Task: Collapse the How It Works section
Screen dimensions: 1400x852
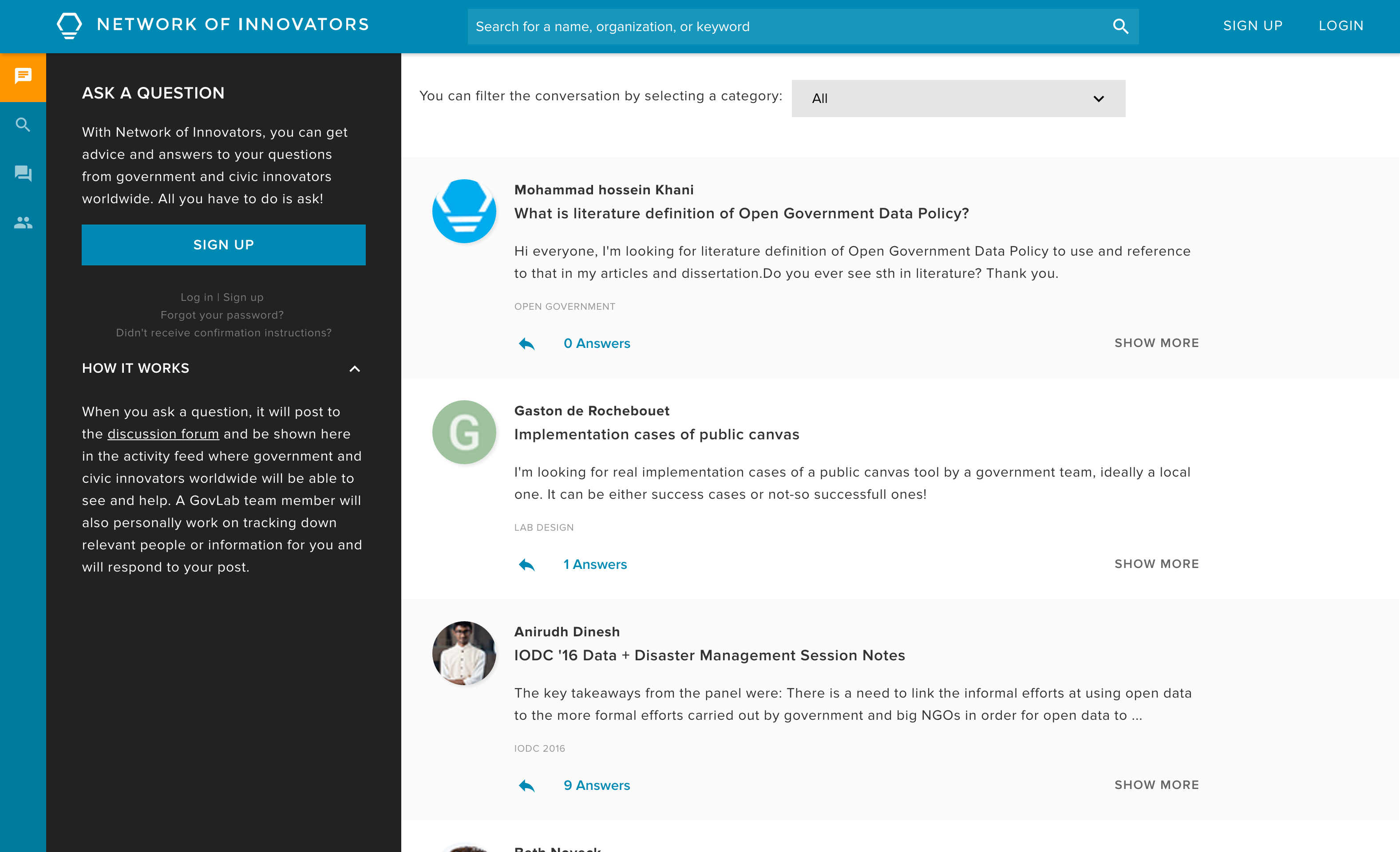Action: 355,369
